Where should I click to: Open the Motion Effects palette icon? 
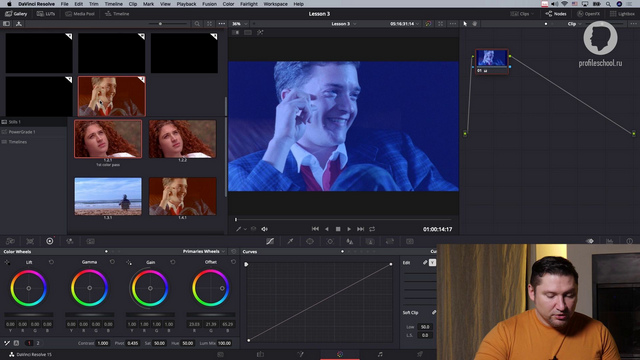[90, 241]
